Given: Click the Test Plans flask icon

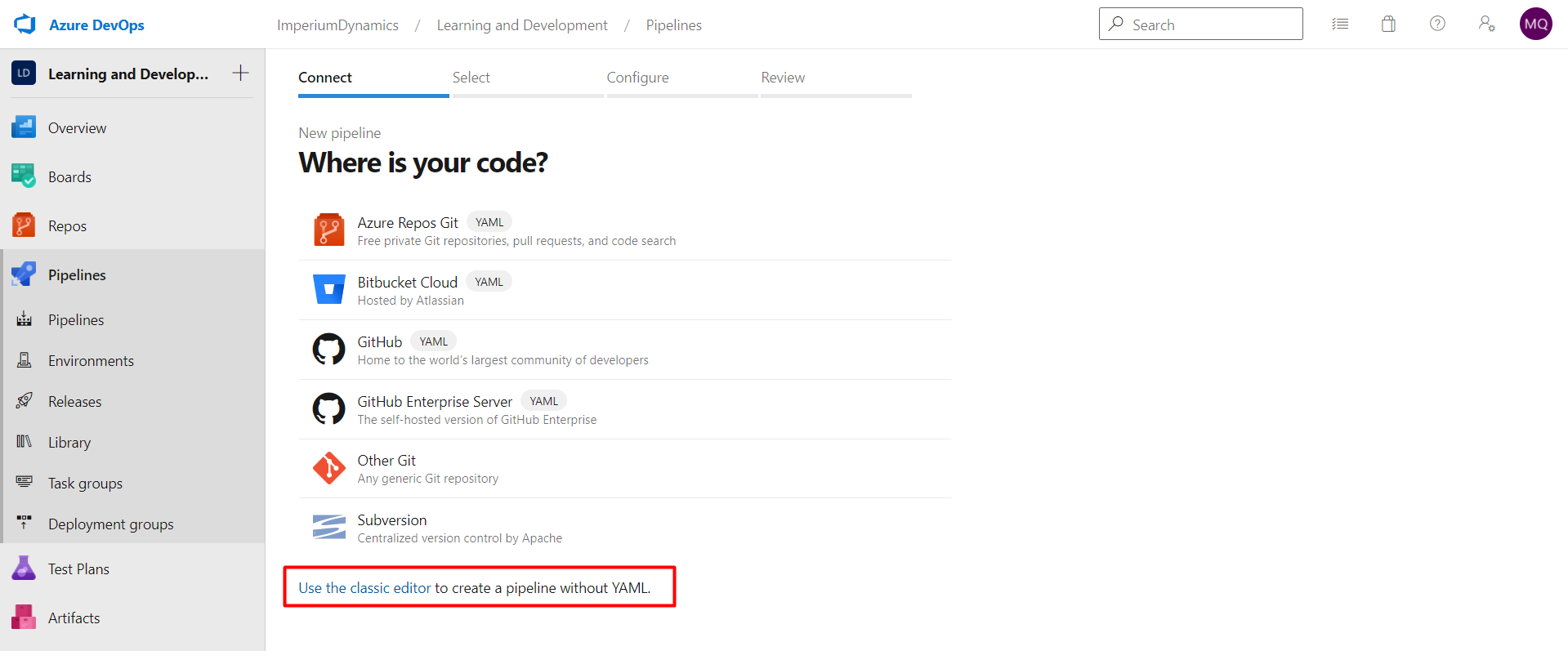Looking at the screenshot, I should click(x=24, y=569).
